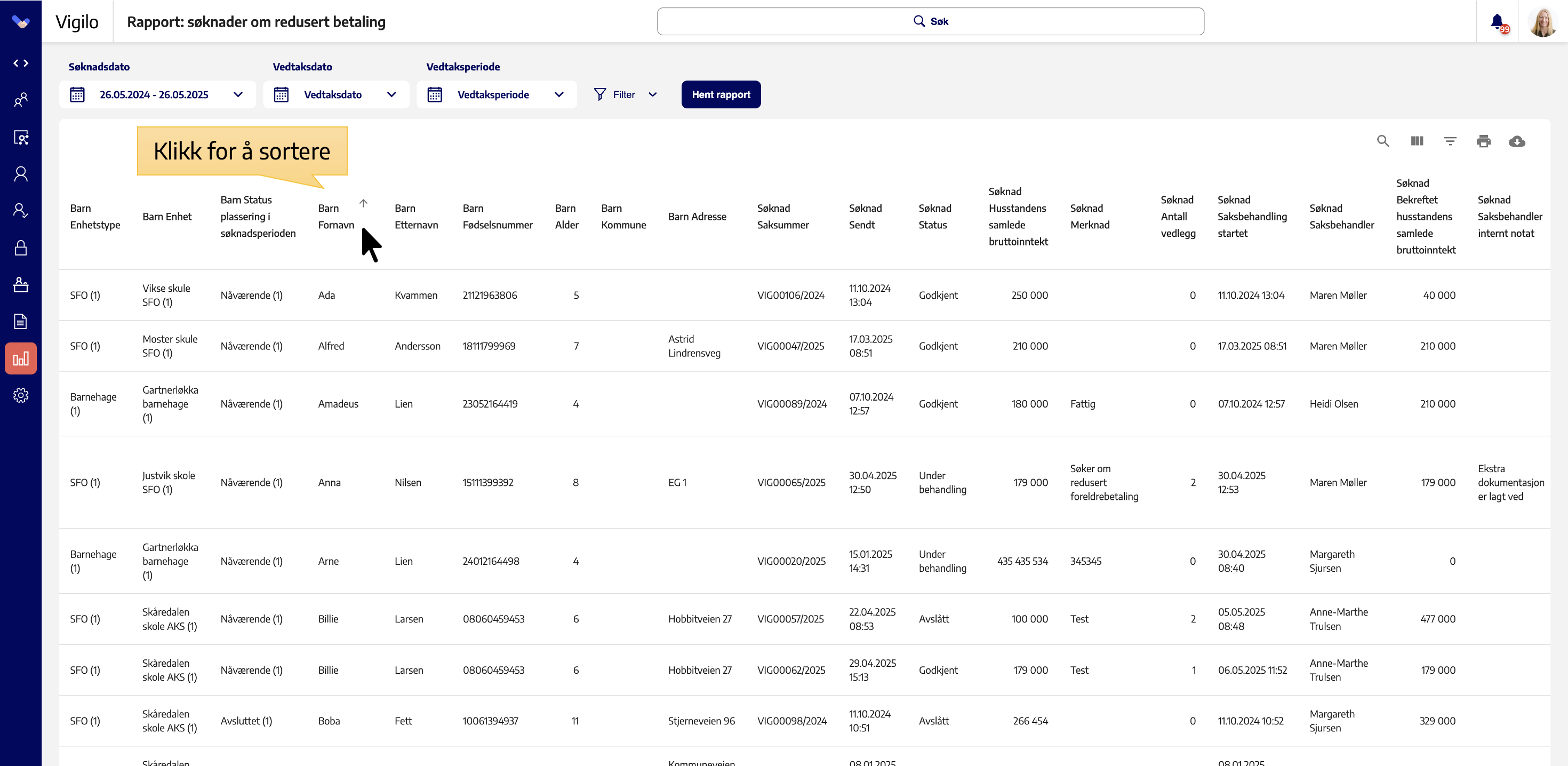Sort by Barn Alder column header
Image resolution: width=1568 pixels, height=766 pixels.
(x=567, y=216)
